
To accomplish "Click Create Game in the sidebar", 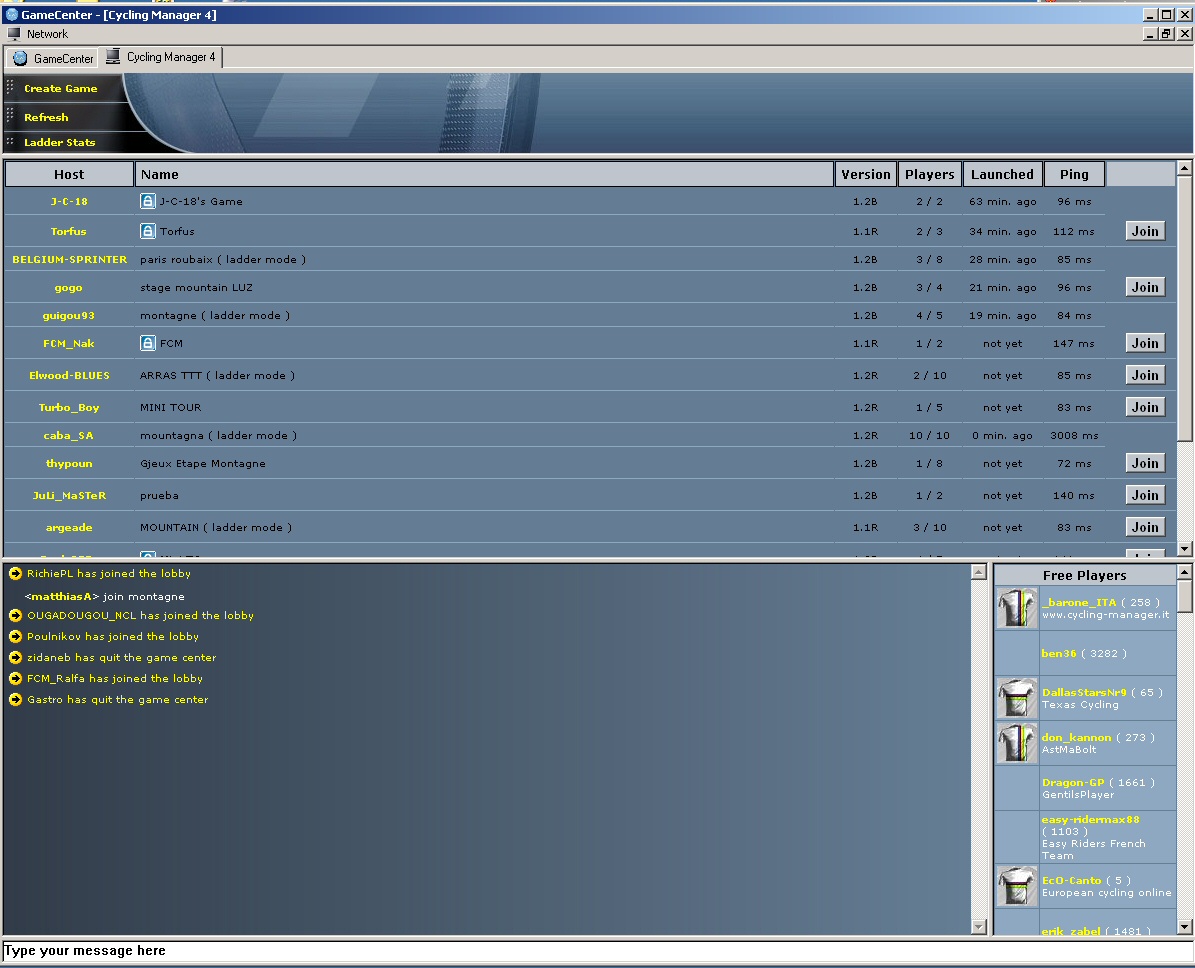I will click(x=61, y=88).
